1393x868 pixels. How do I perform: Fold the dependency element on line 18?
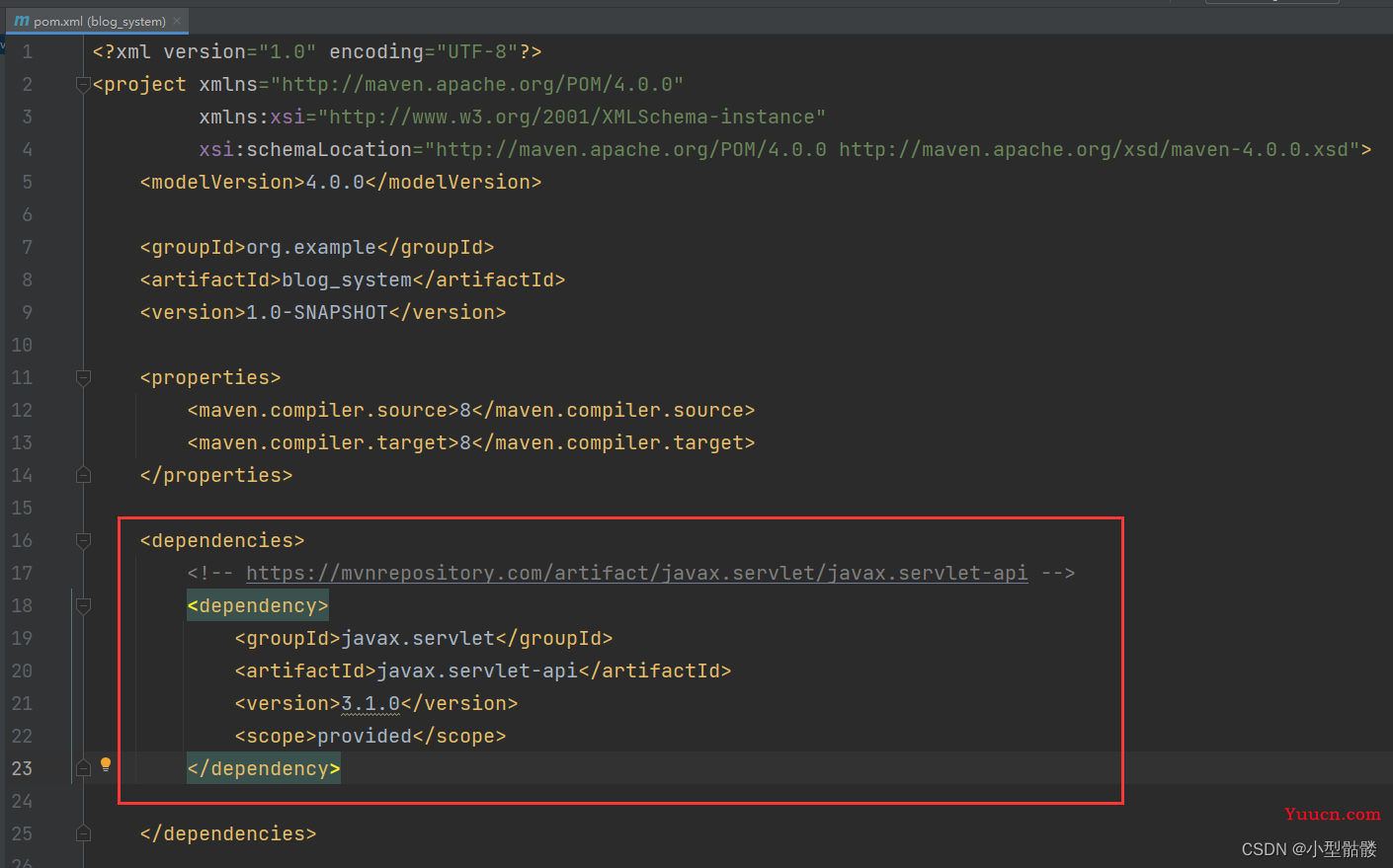pyautogui.click(x=83, y=605)
